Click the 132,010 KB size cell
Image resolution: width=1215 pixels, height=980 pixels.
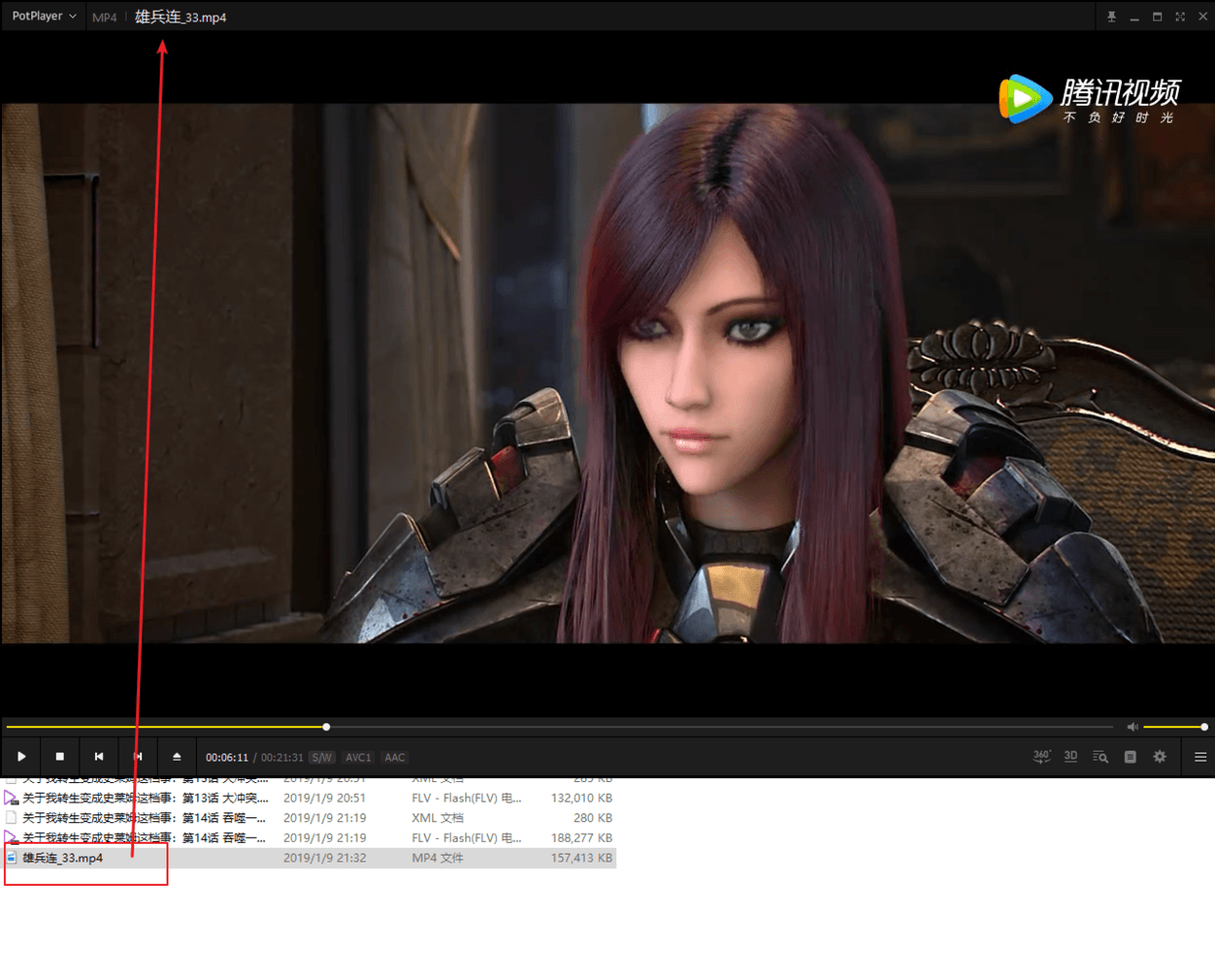pos(581,798)
